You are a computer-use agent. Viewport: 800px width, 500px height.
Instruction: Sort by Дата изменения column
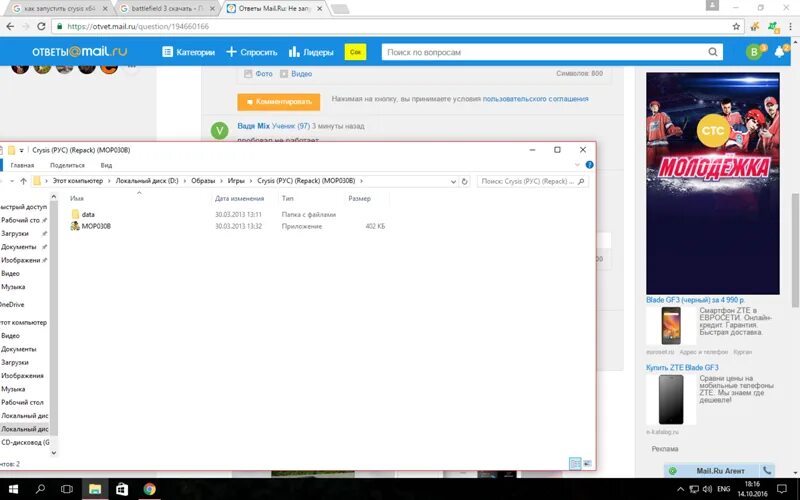pyautogui.click(x=239, y=198)
